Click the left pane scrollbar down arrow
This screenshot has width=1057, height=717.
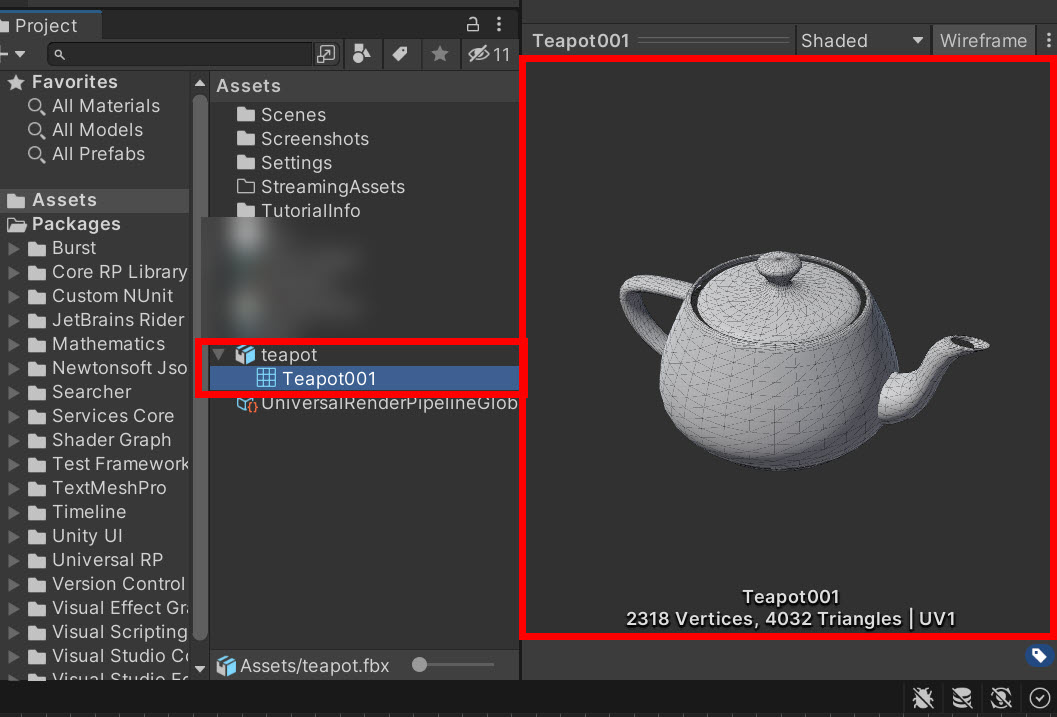click(x=200, y=668)
